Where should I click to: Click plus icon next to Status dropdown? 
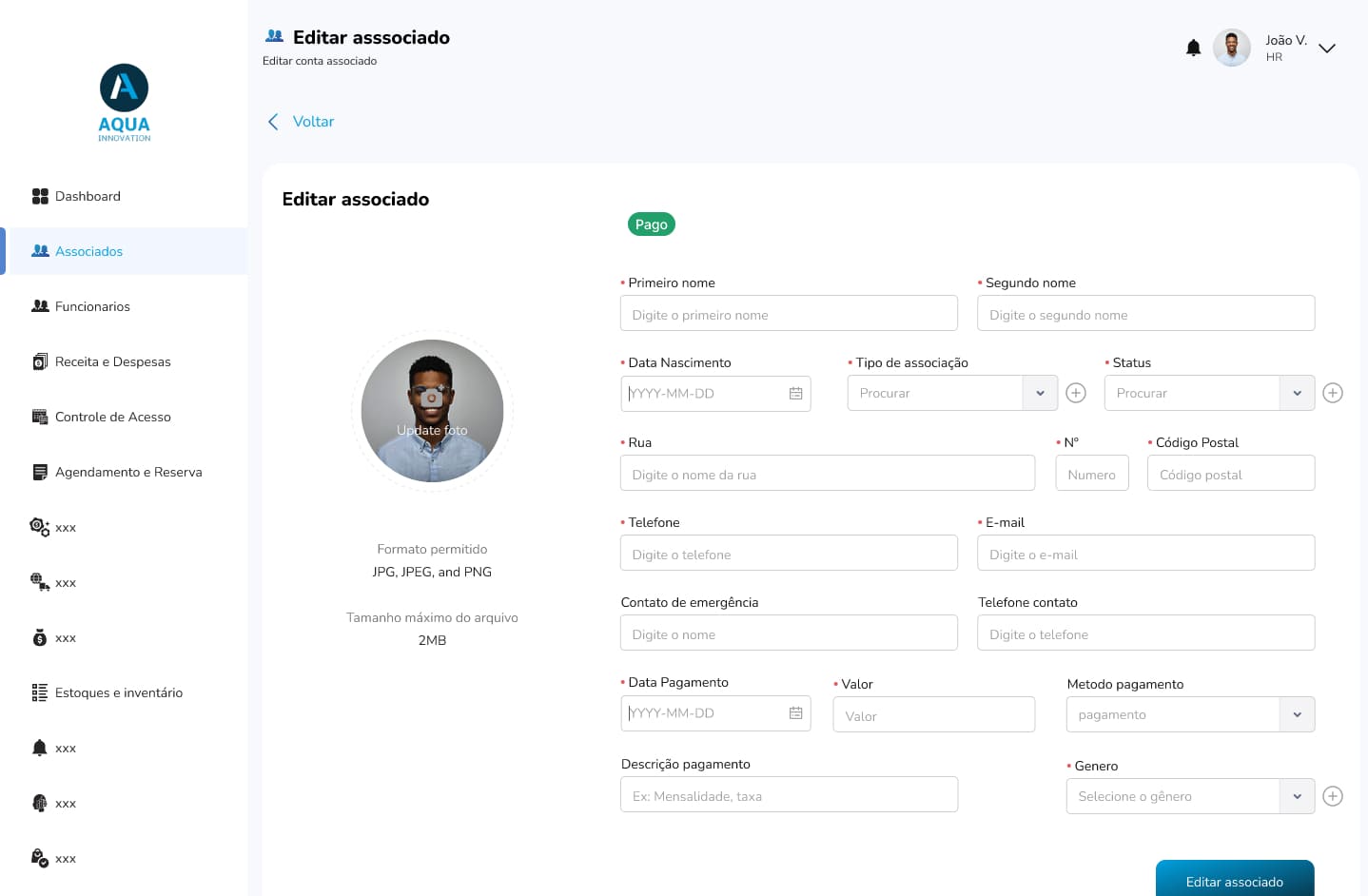coord(1333,393)
